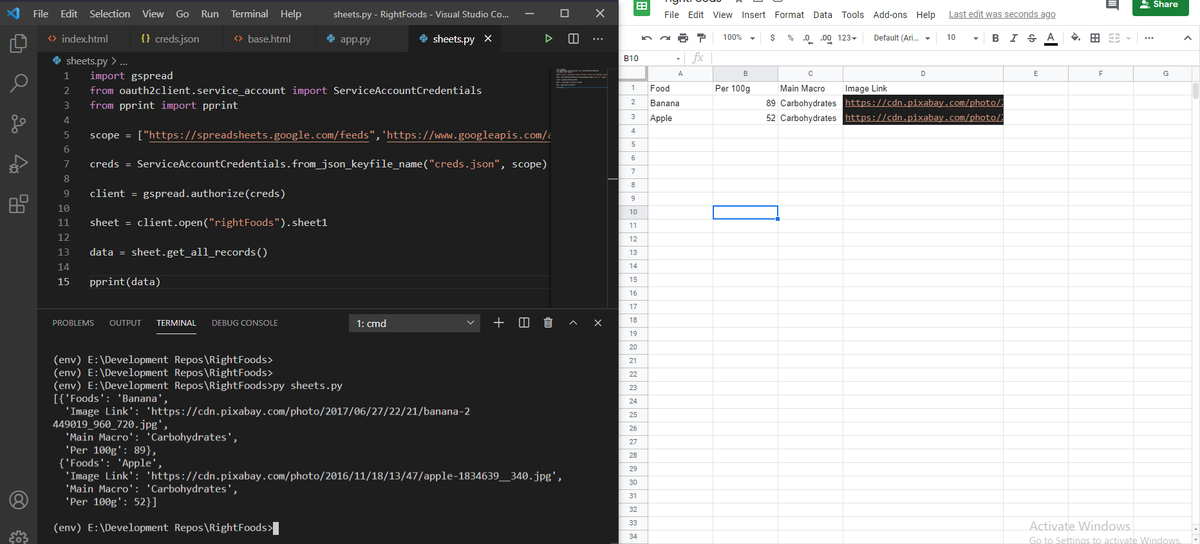Format as currency in Sheets

(773, 37)
